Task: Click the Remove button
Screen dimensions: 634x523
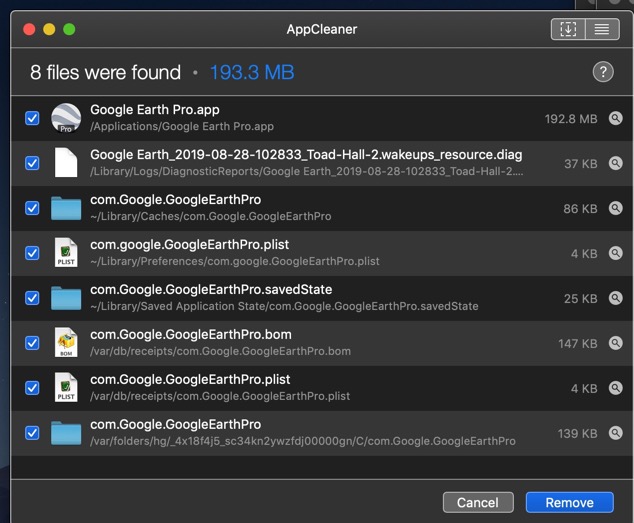Action: pos(569,502)
